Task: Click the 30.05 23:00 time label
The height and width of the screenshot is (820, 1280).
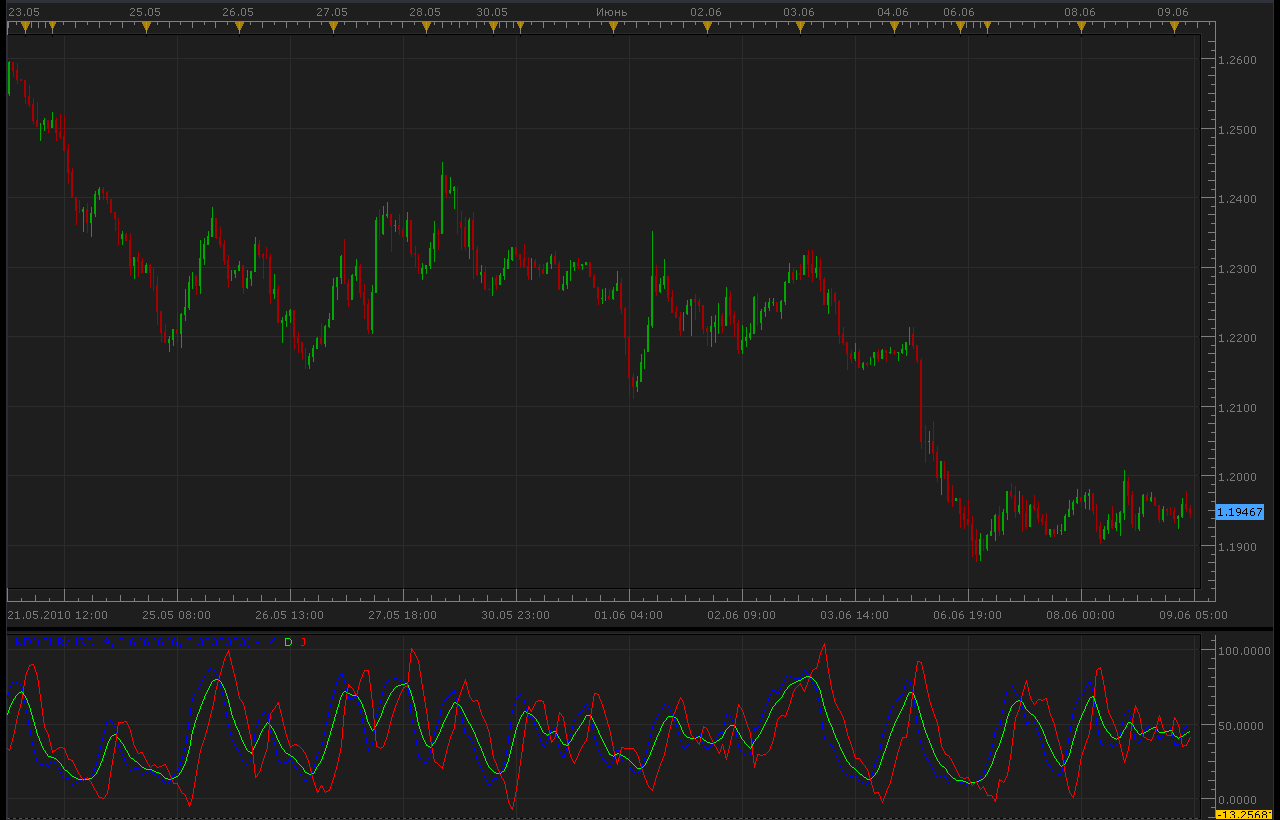Action: (516, 615)
